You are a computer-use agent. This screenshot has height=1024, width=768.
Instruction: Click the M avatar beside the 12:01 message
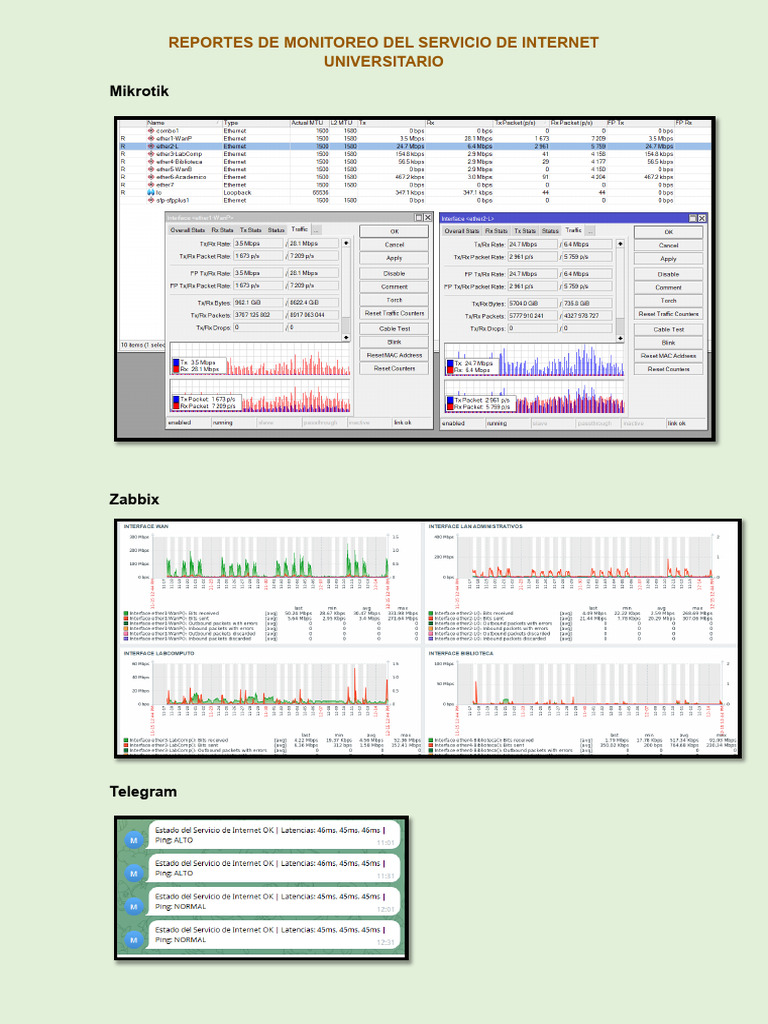(x=134, y=906)
